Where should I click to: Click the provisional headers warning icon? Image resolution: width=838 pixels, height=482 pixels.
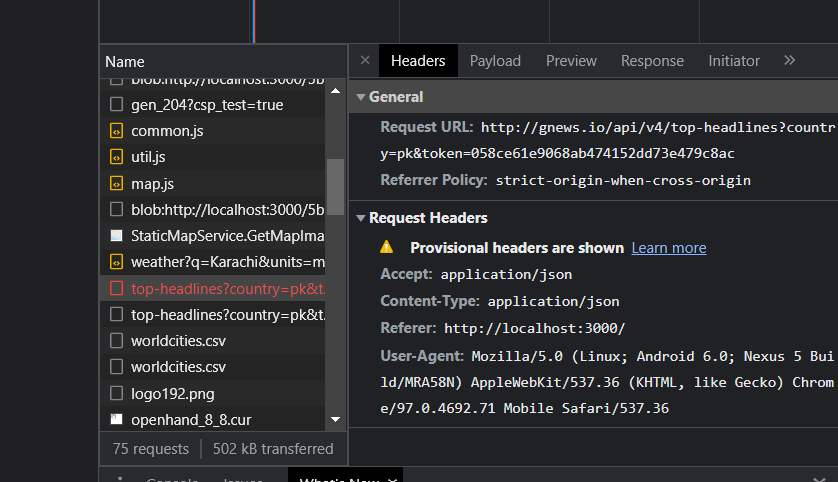386,247
